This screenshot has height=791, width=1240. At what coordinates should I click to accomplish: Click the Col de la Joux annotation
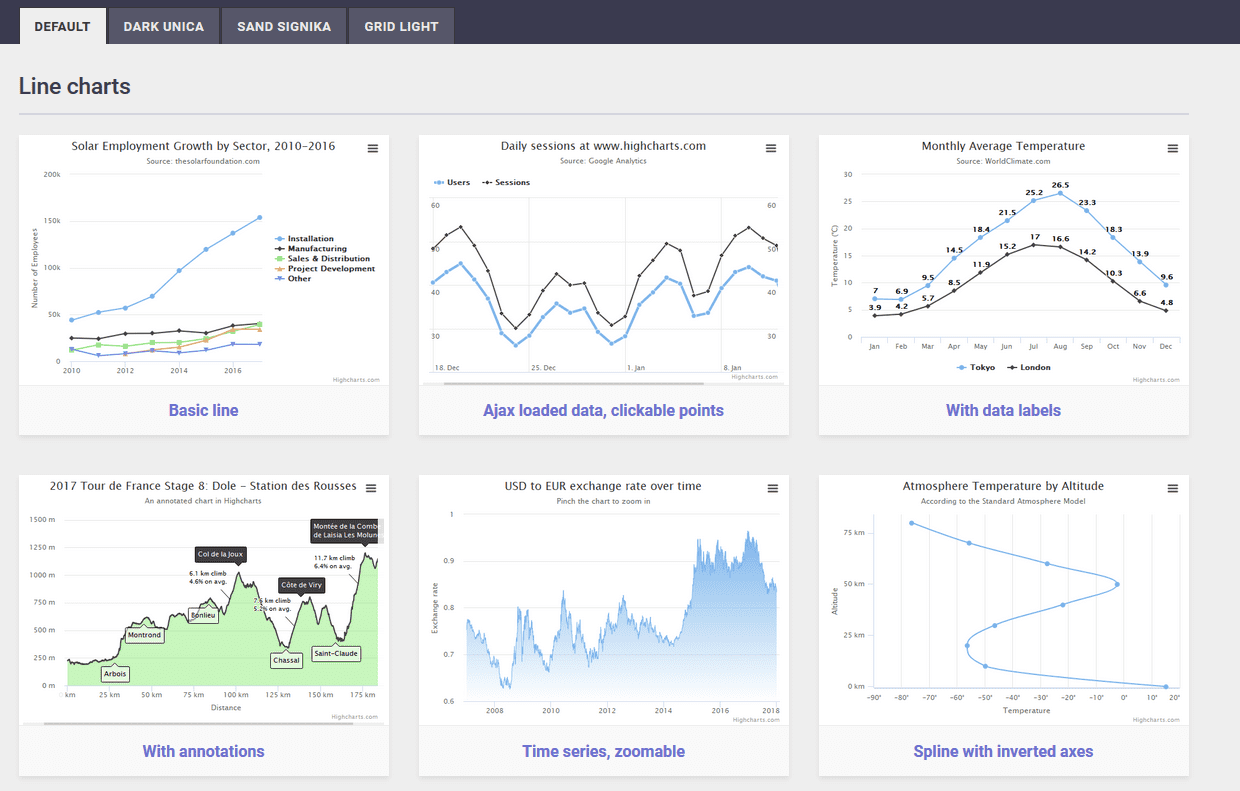coord(220,554)
